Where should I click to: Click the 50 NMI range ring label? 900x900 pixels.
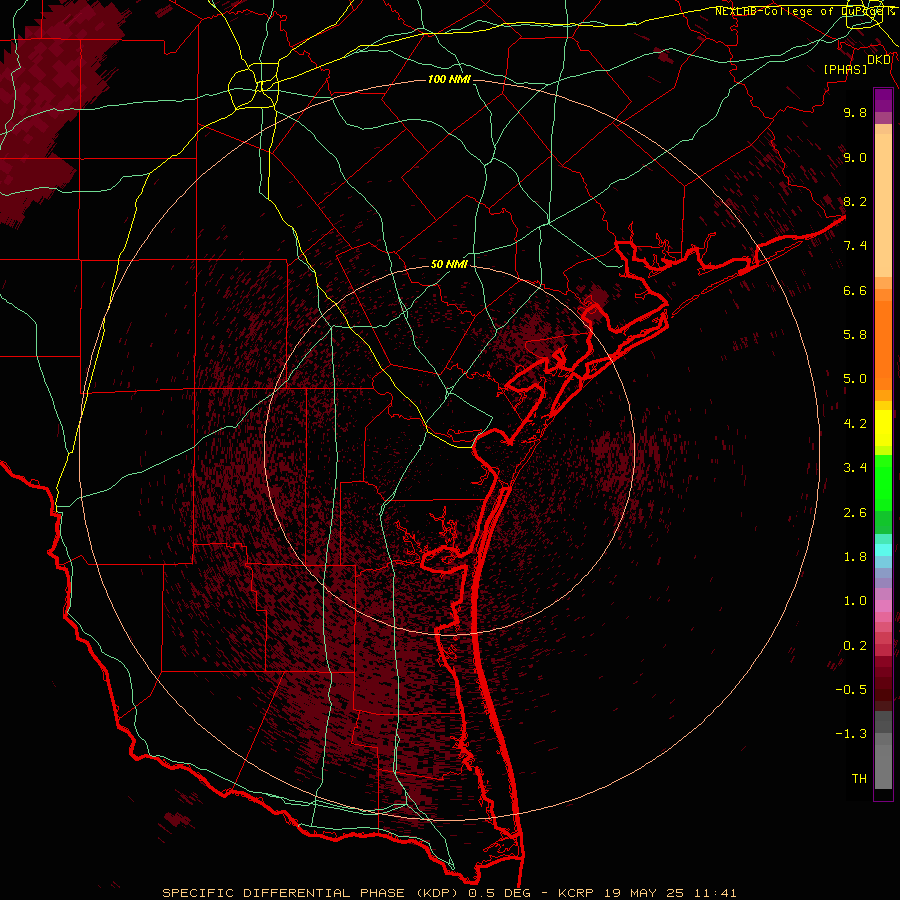coord(449,264)
